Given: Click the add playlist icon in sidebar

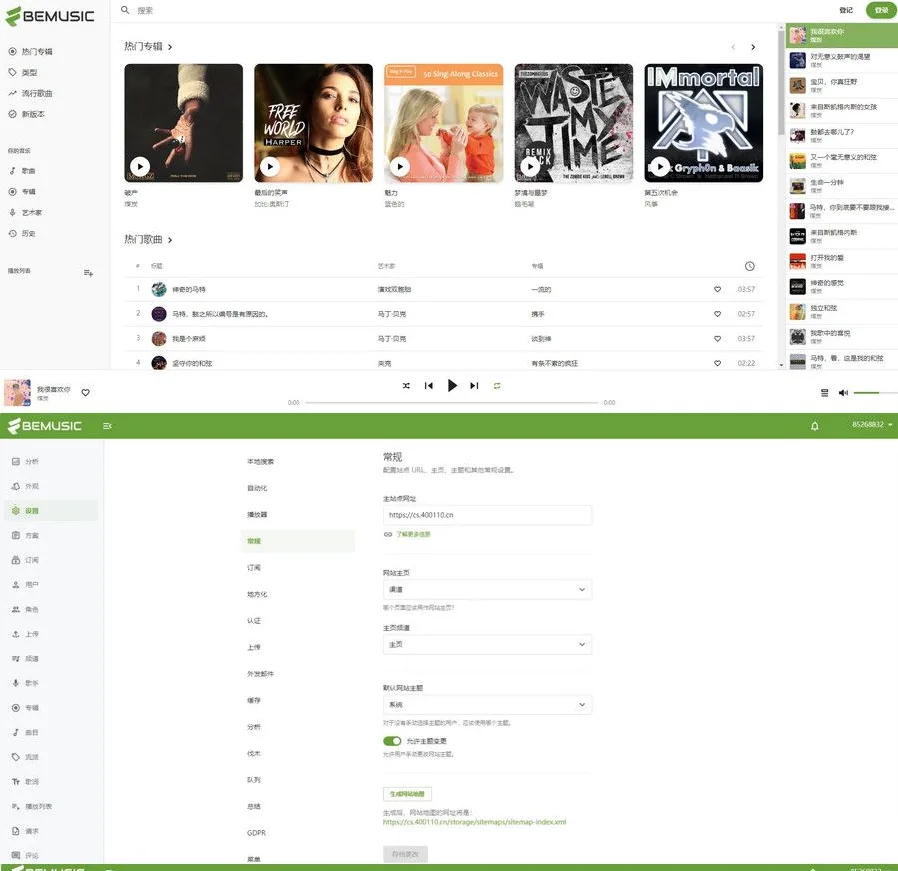Looking at the screenshot, I should [x=88, y=273].
